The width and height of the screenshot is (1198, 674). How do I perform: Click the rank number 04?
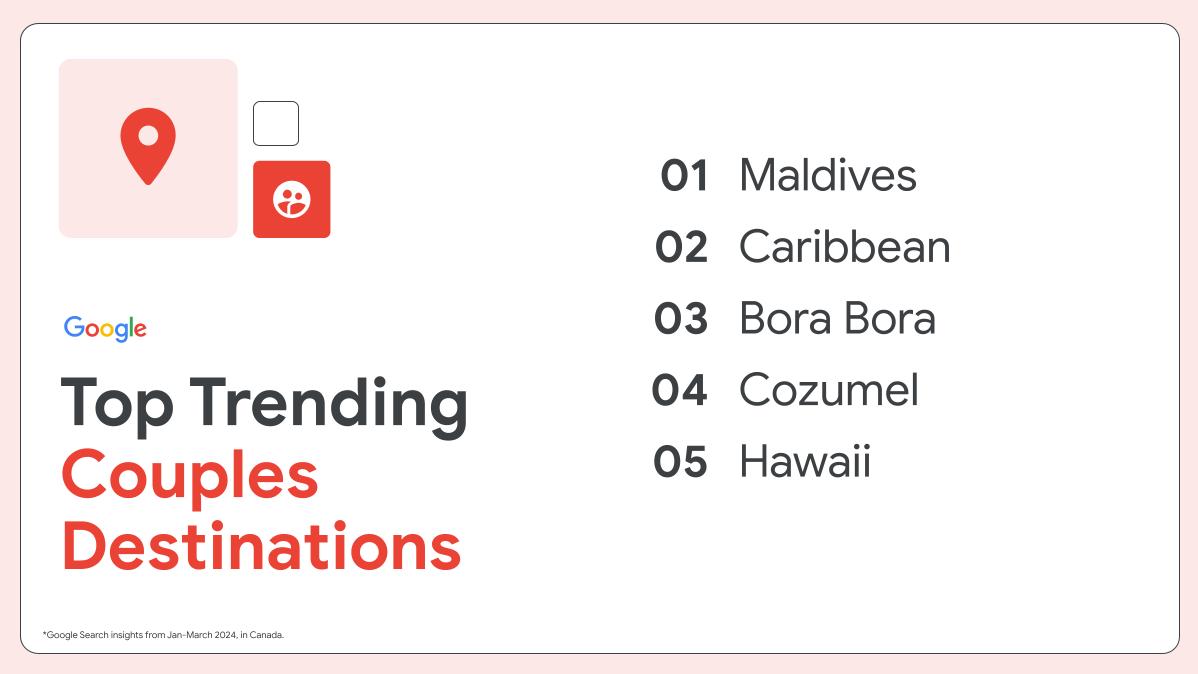pyautogui.click(x=680, y=390)
